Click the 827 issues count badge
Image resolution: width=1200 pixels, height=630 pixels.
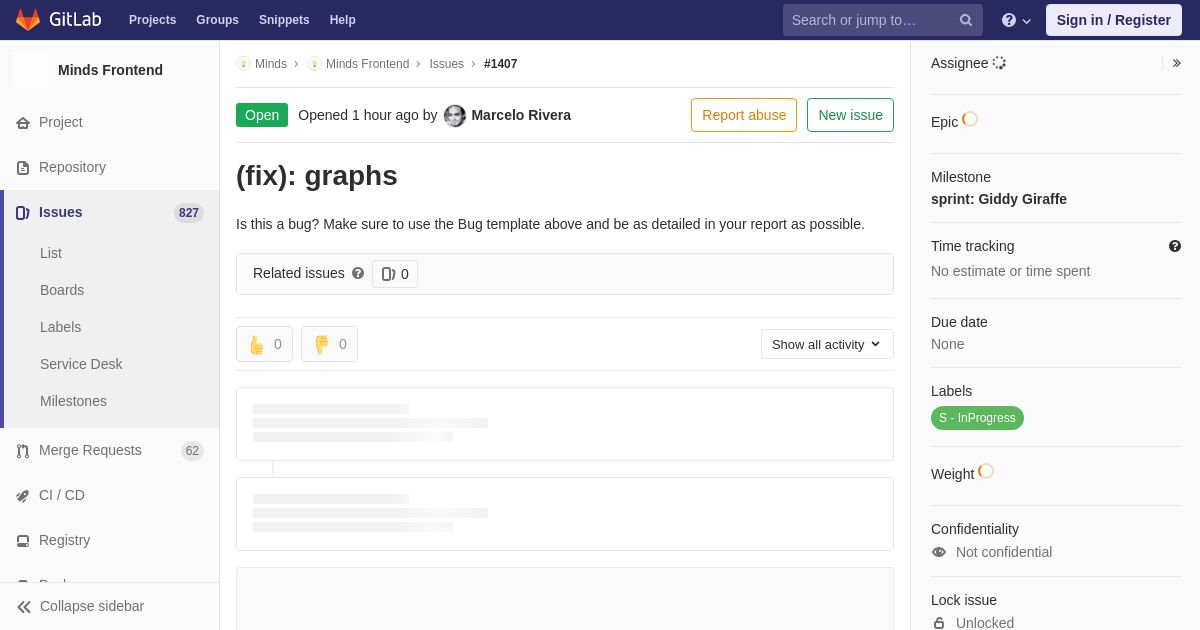pyautogui.click(x=189, y=213)
